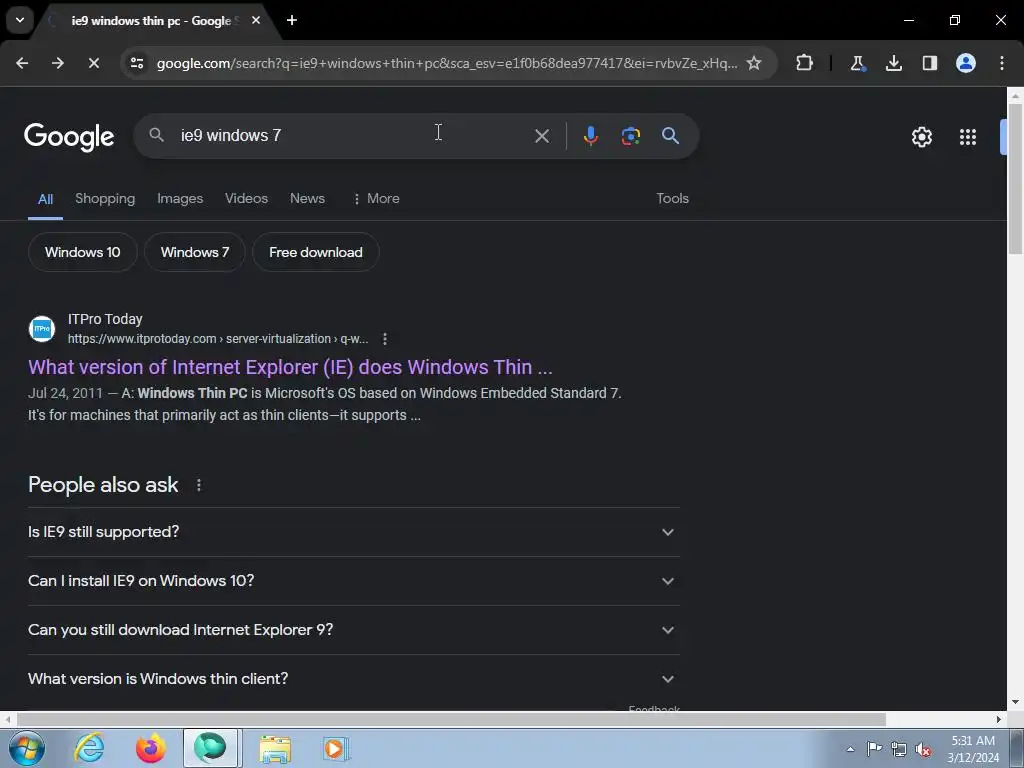Open Windows Media Player taskbar icon
This screenshot has width=1024, height=768.
click(x=336, y=748)
